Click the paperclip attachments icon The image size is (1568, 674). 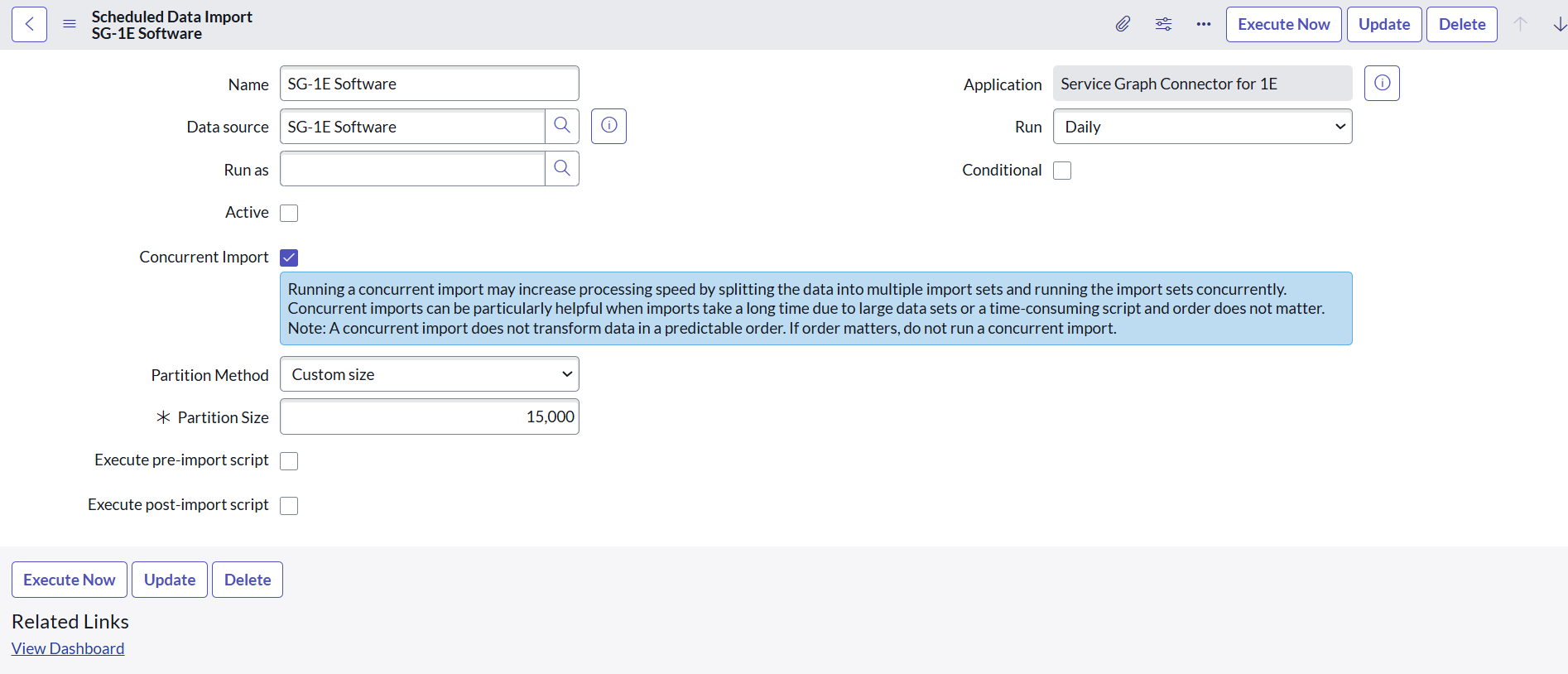pos(1123,25)
